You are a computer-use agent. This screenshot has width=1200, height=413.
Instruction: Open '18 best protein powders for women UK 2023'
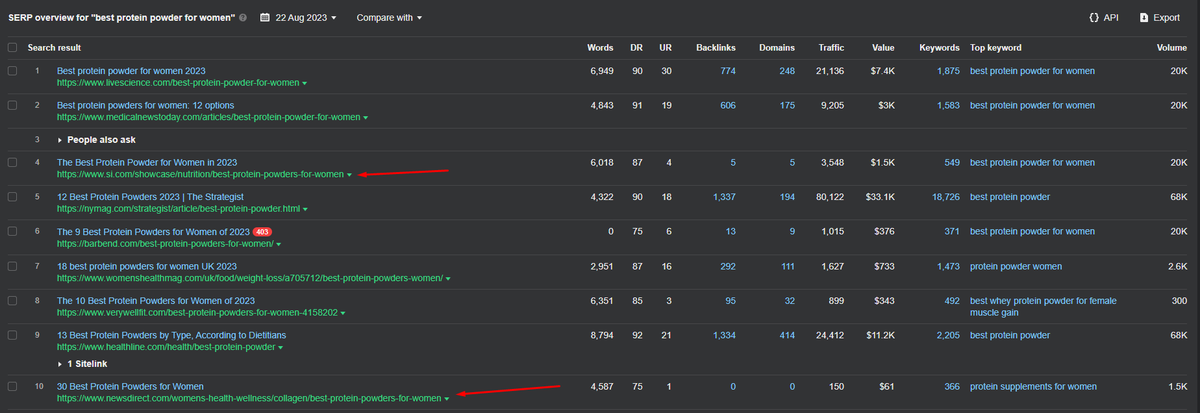tap(147, 266)
